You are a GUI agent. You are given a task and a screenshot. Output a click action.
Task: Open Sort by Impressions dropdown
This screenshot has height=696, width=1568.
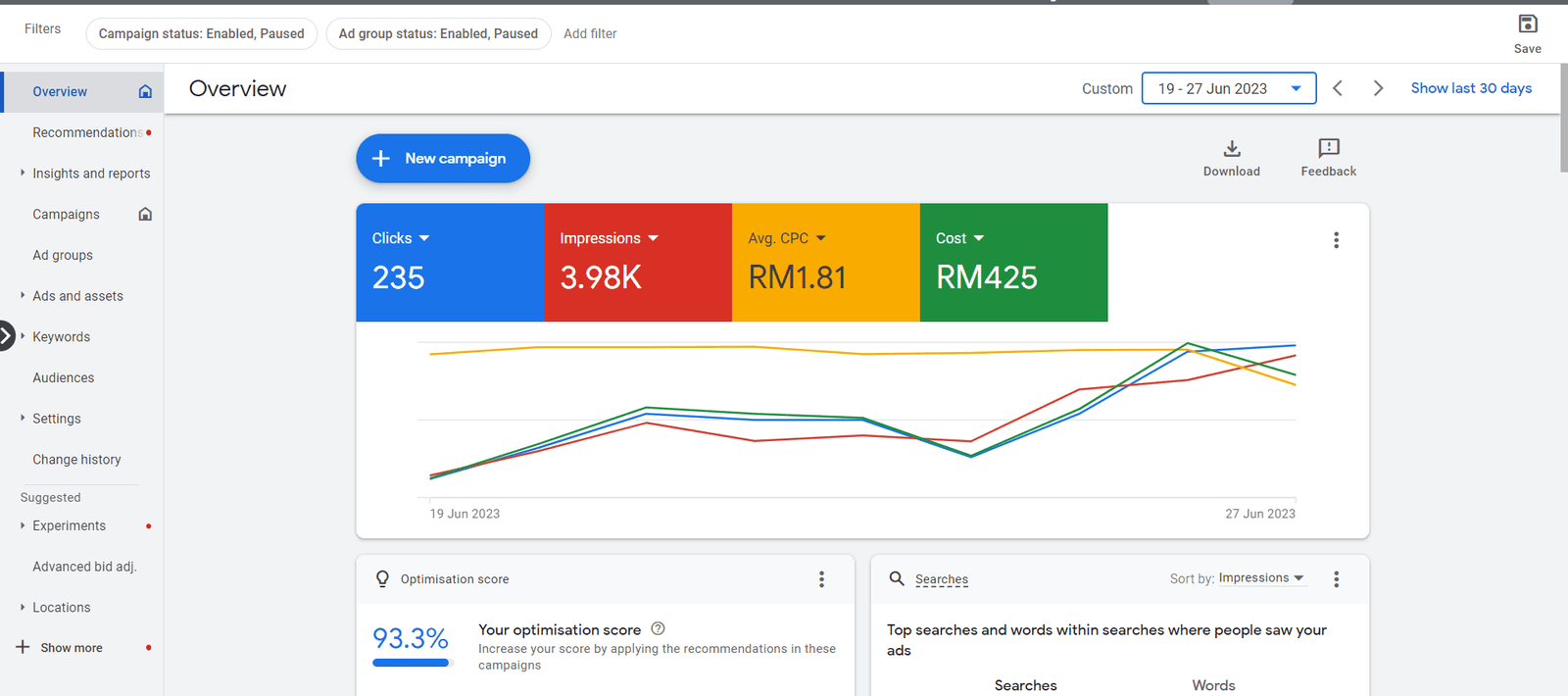tap(1261, 578)
